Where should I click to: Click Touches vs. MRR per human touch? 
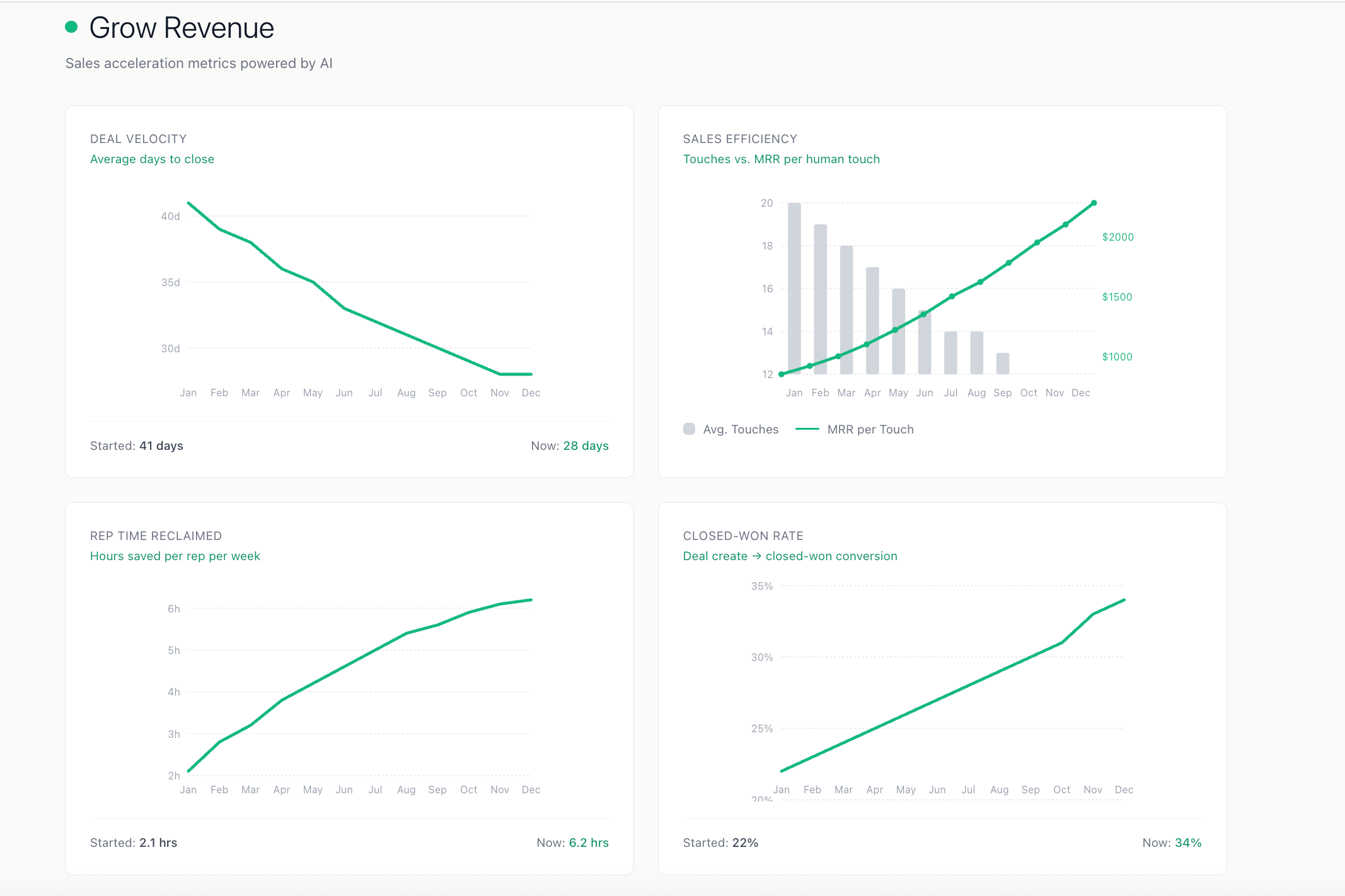point(781,159)
